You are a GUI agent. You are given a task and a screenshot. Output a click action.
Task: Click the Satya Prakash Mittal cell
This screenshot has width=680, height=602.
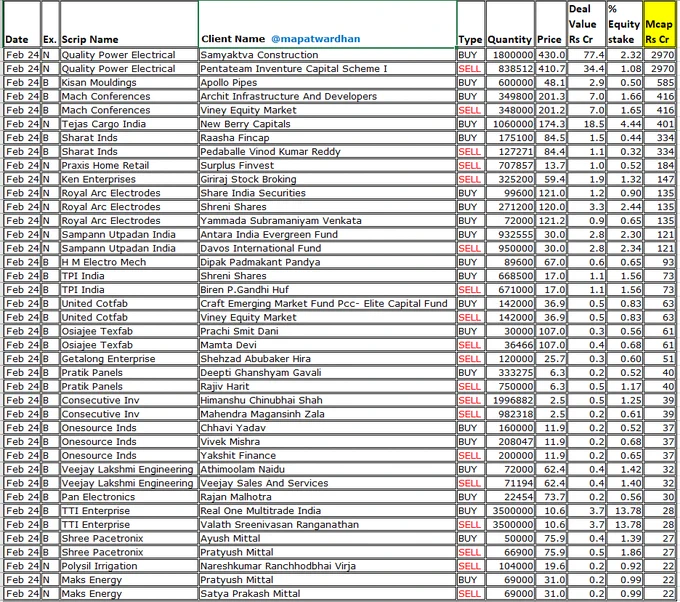(x=327, y=594)
